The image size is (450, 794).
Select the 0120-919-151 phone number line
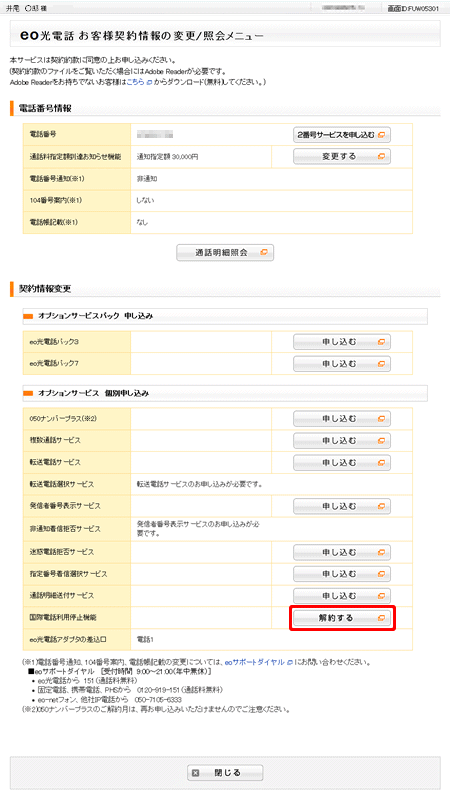[x=130, y=690]
